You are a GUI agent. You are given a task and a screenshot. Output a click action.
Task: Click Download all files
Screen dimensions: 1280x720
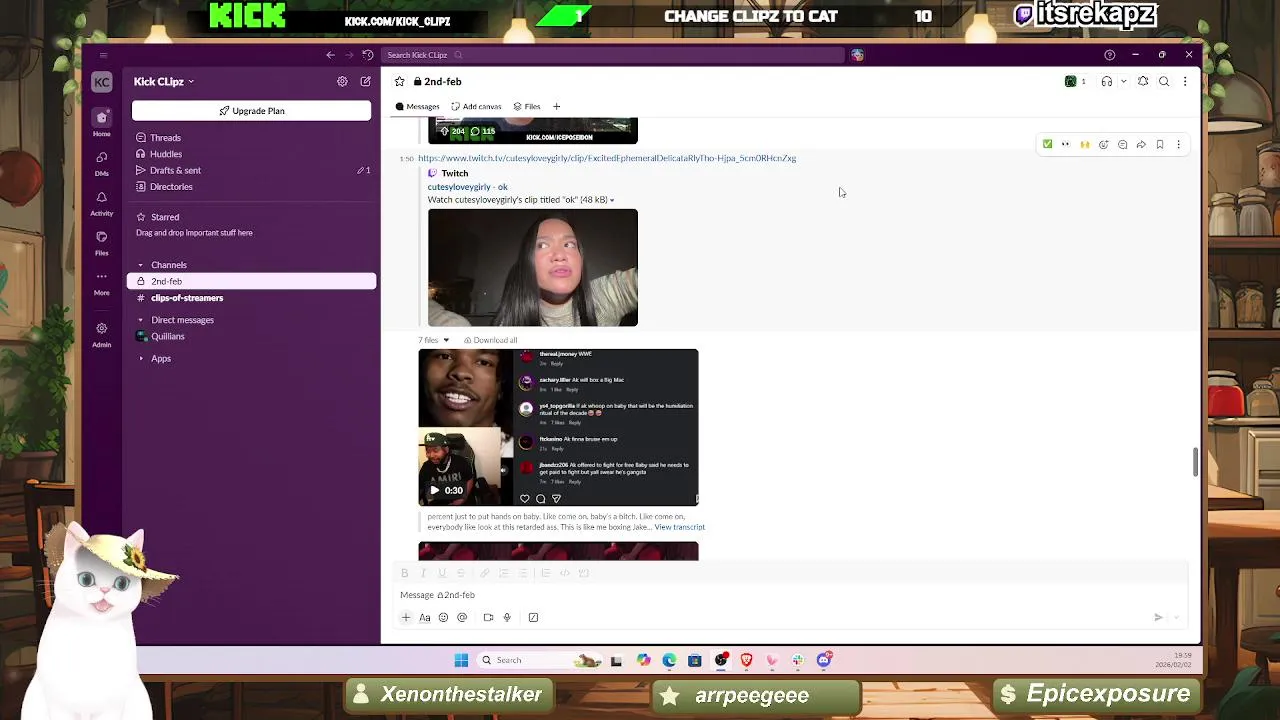pos(490,340)
